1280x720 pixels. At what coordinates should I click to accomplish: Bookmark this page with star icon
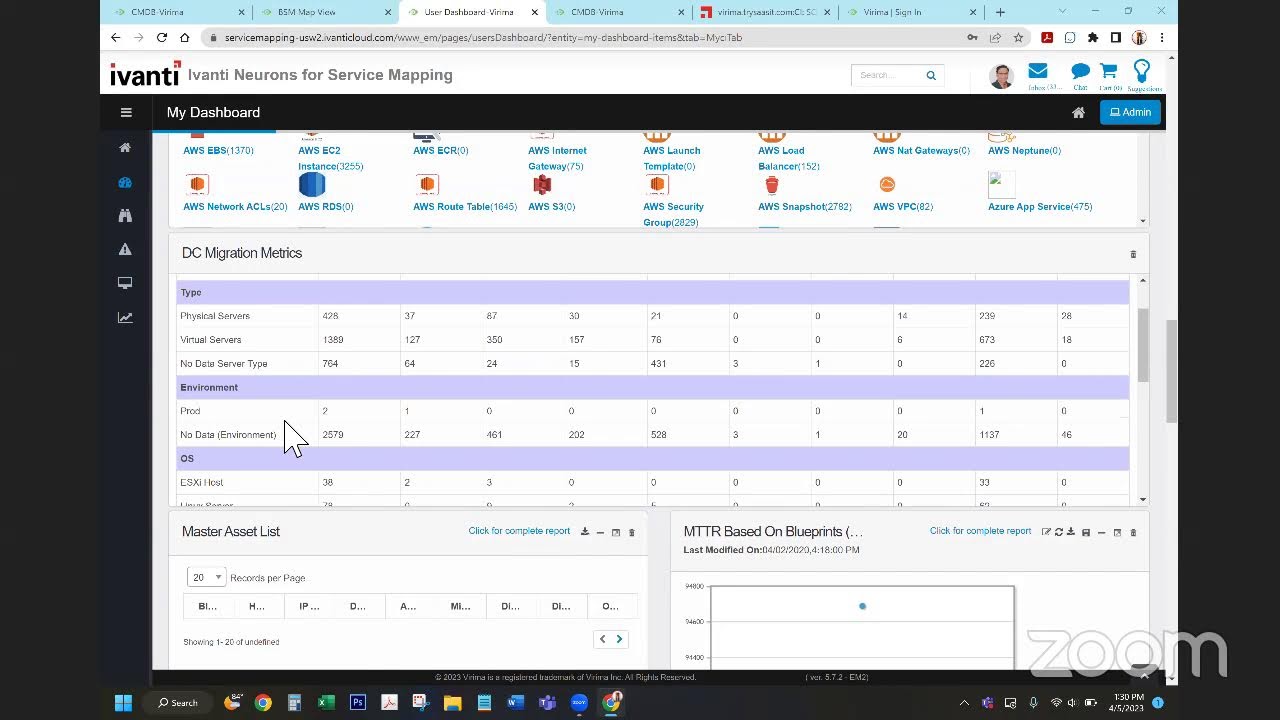point(1018,37)
